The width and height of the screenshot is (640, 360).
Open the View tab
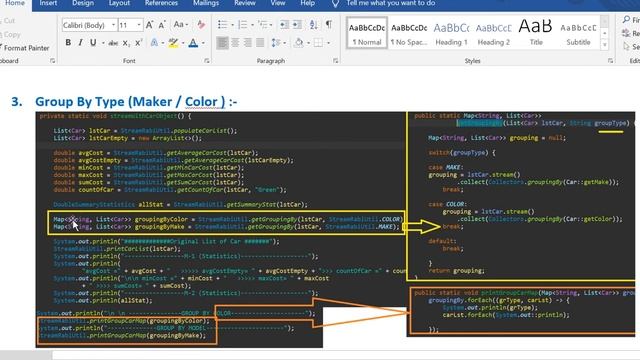[278, 3]
